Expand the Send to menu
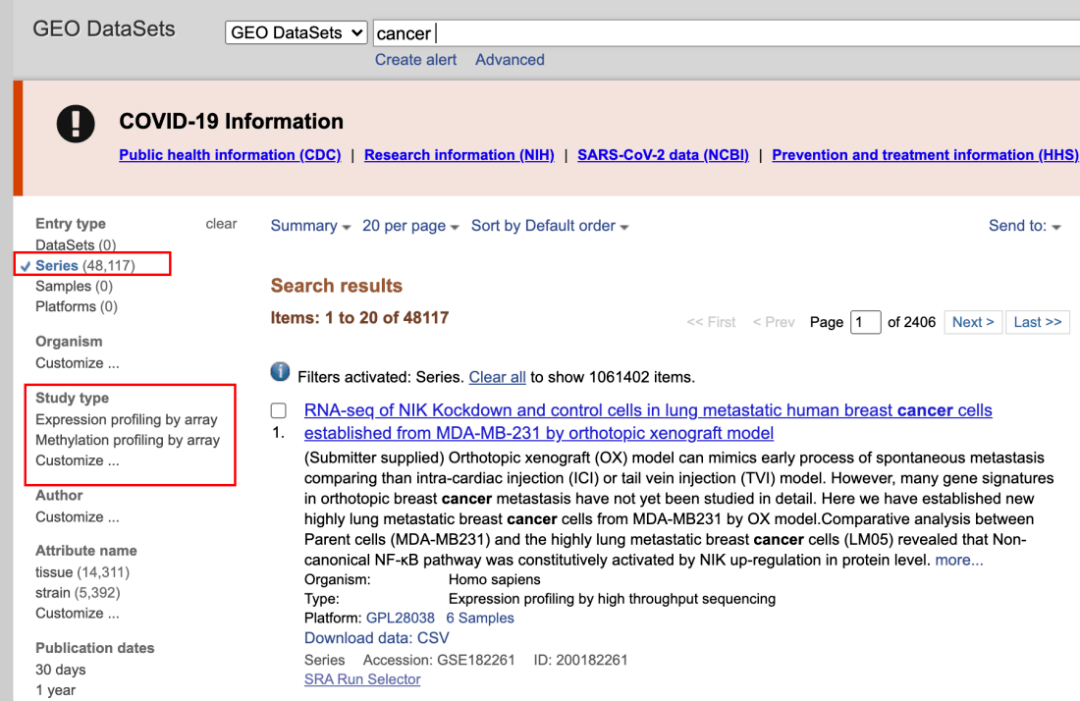Viewport: 1080px width, 701px height. pos(1024,226)
